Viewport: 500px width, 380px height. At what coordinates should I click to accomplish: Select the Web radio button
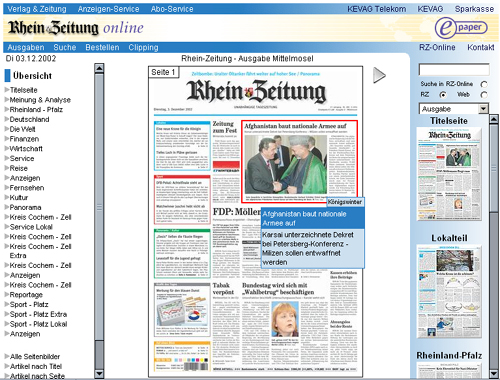click(x=484, y=95)
